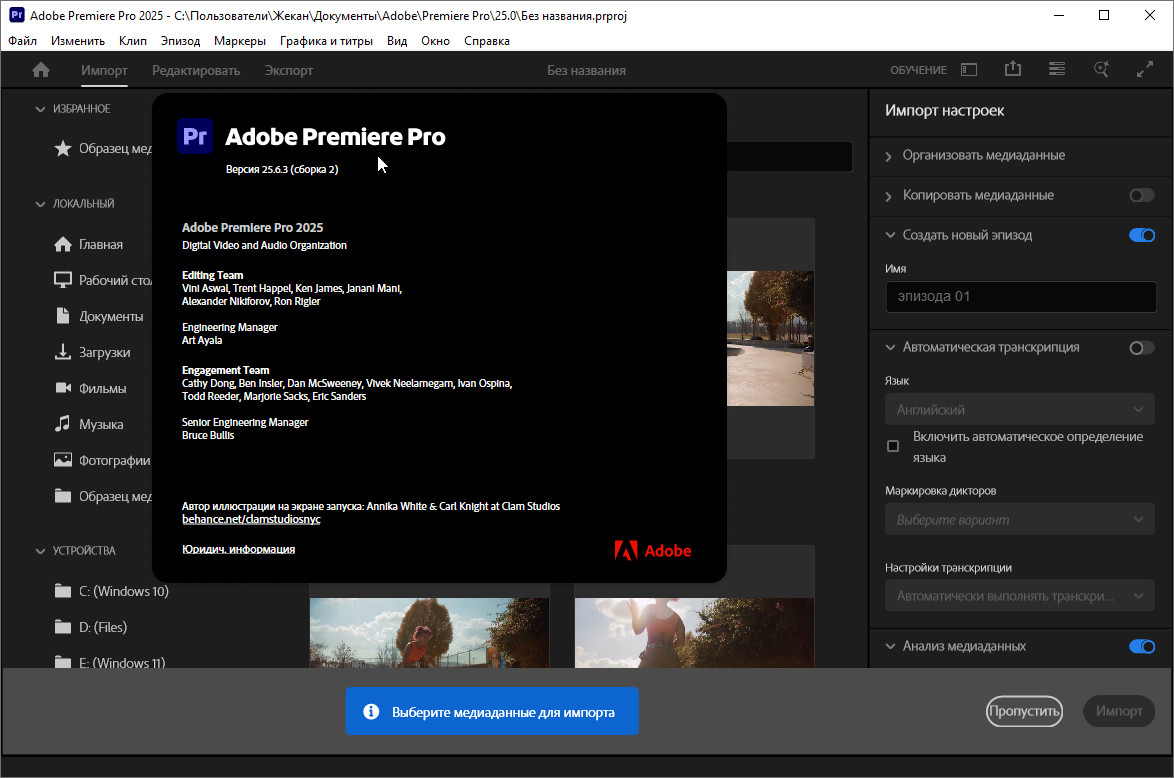Open the Фильмы location in the sidebar
Screen dimensions: 1174x778
102,388
